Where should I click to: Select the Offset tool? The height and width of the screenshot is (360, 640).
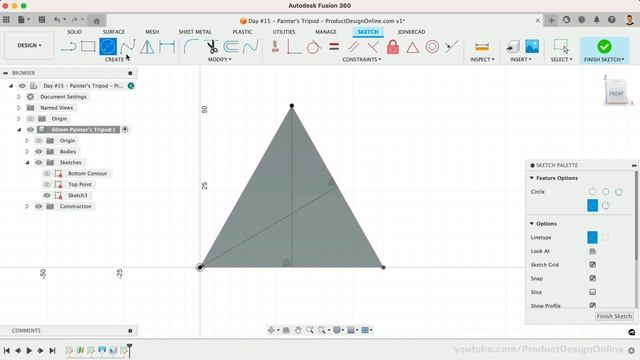(x=231, y=47)
